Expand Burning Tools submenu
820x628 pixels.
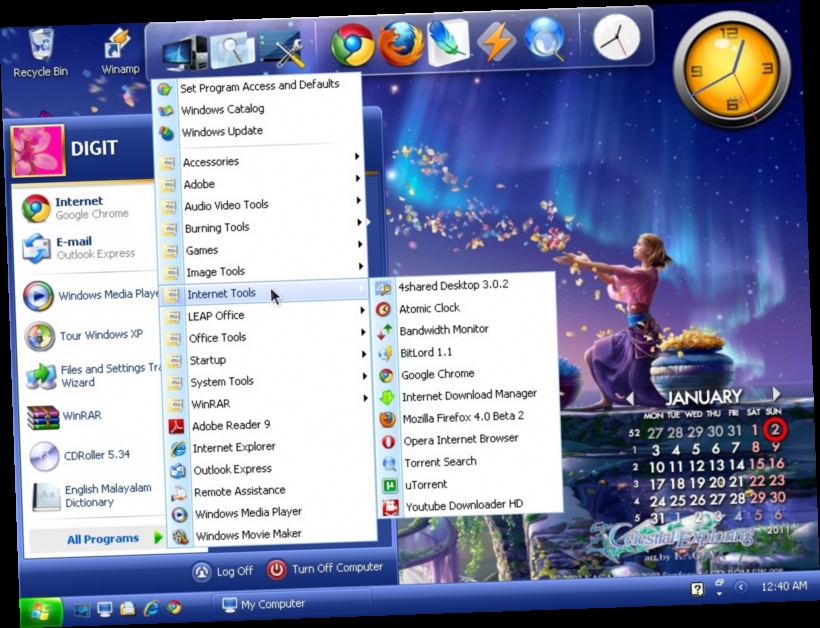[261, 227]
